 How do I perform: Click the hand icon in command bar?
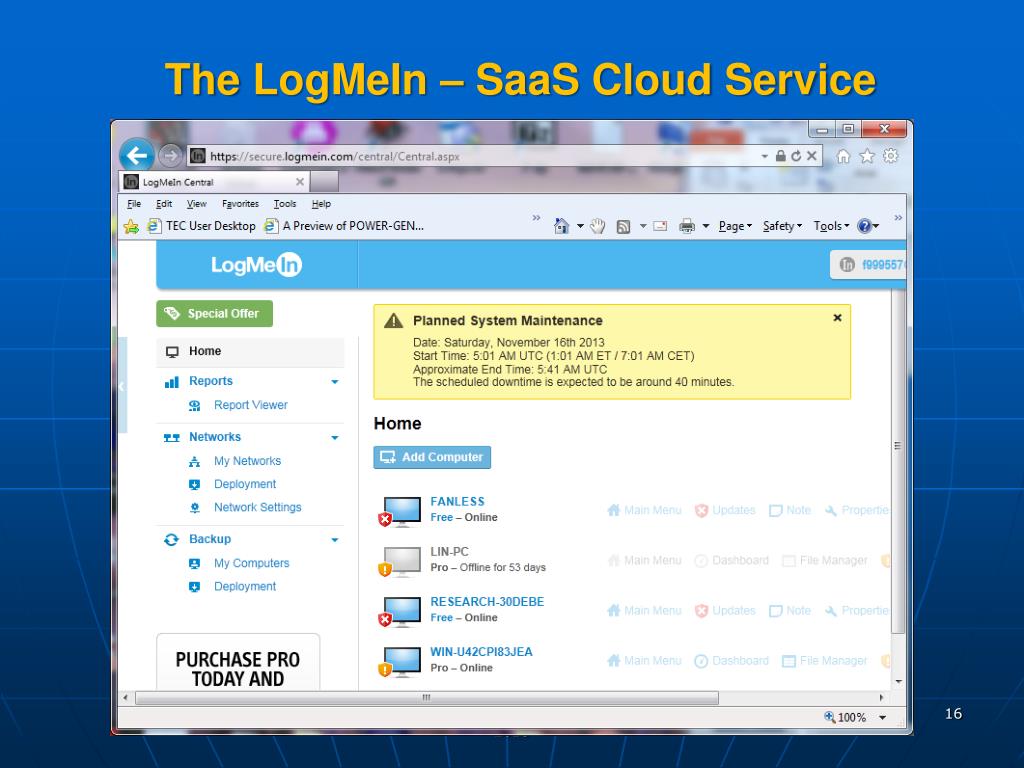598,226
